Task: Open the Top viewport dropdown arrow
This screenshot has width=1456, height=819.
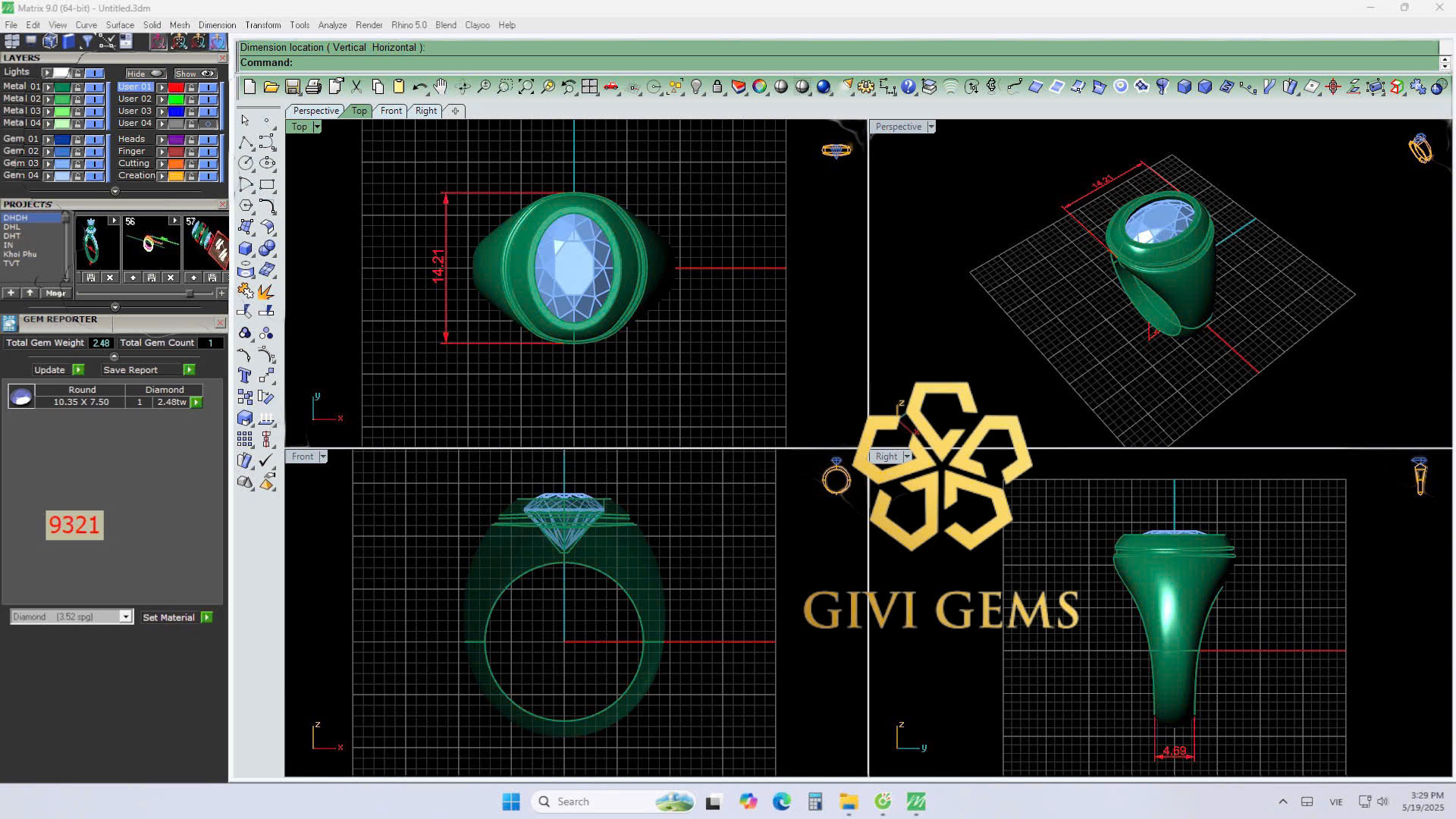Action: click(317, 127)
